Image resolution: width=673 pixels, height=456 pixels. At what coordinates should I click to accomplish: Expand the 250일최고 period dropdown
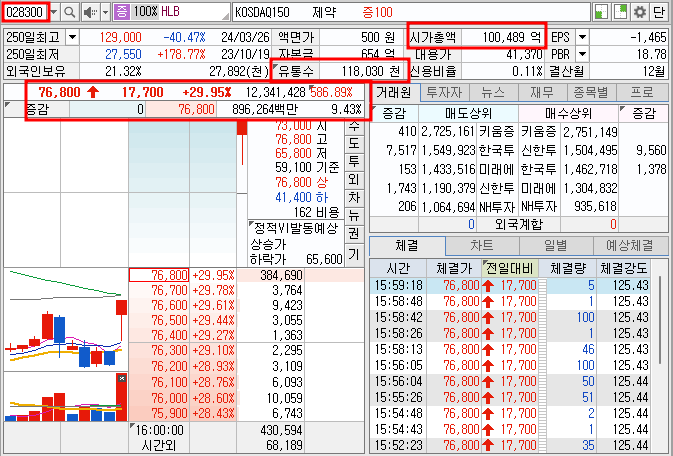tap(73, 37)
